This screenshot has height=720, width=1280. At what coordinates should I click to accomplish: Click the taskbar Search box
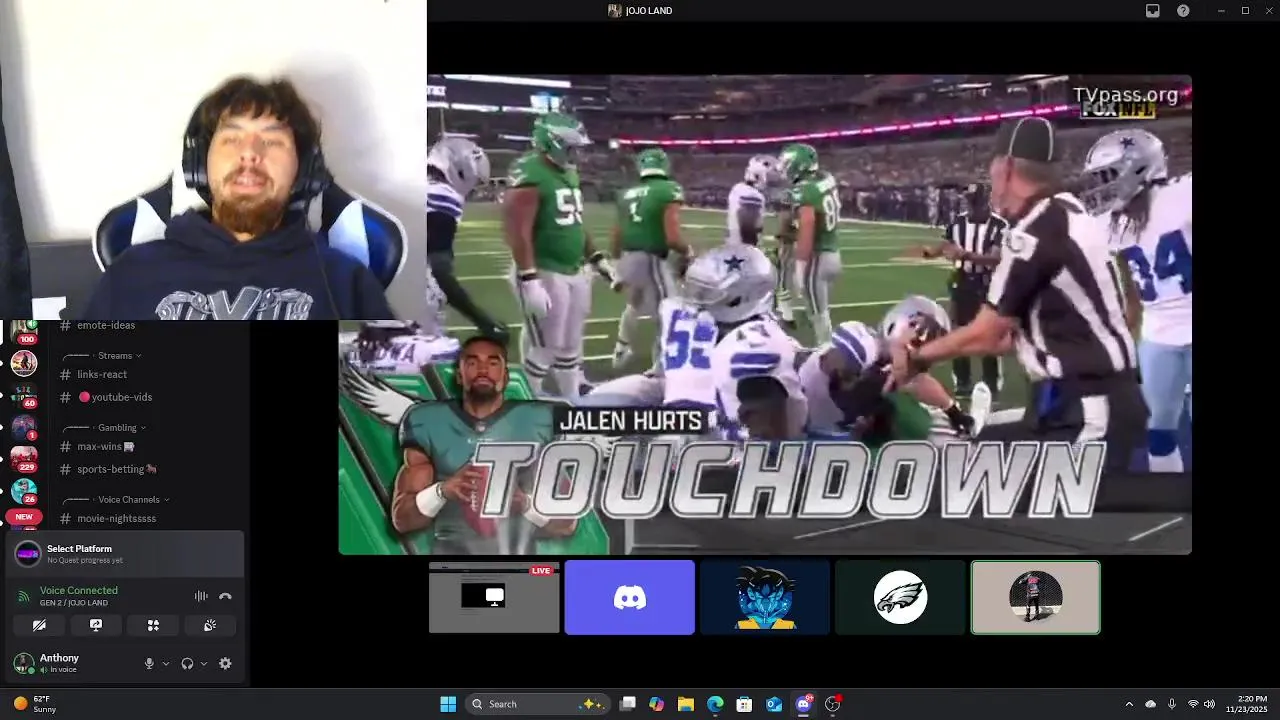pyautogui.click(x=538, y=704)
